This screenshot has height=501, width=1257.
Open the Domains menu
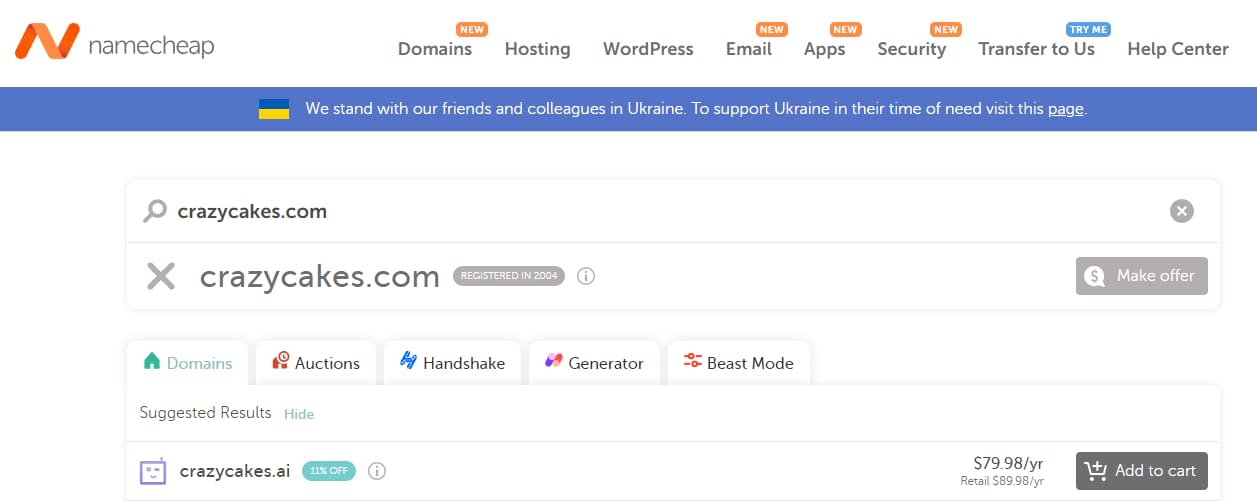[x=435, y=49]
